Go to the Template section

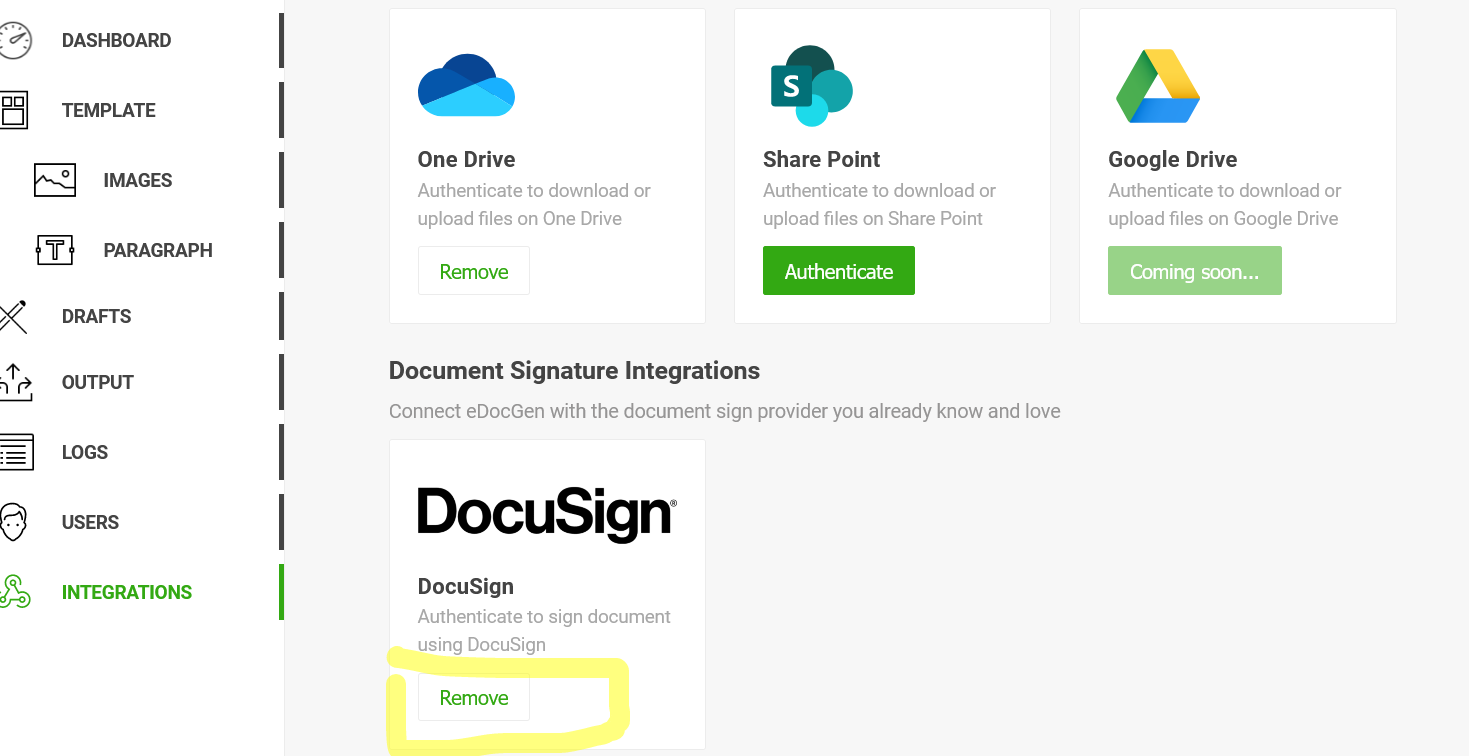point(109,110)
